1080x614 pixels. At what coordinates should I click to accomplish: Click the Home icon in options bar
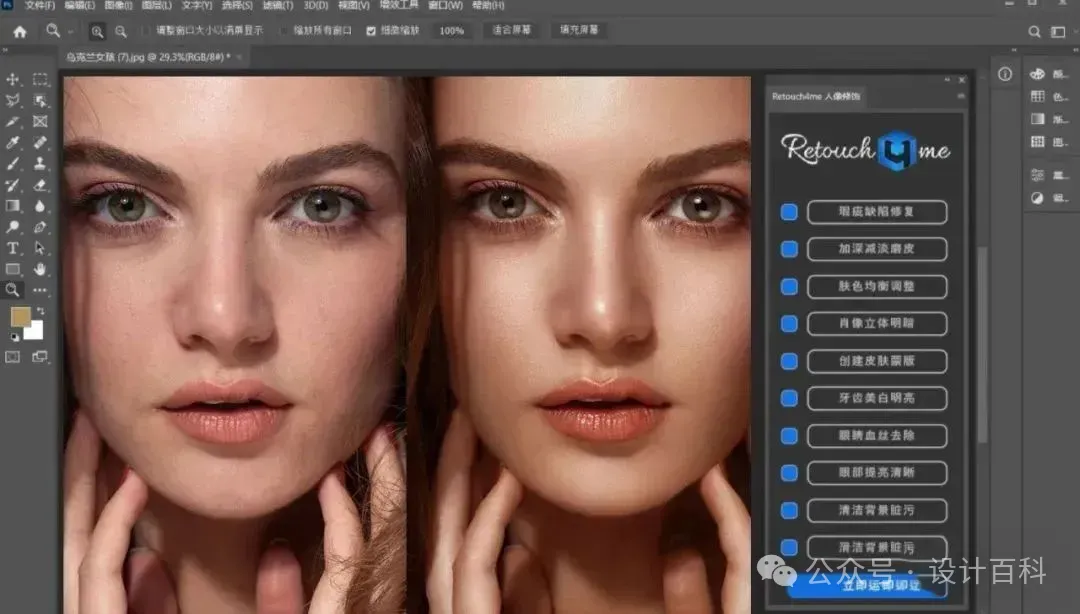click(x=20, y=31)
